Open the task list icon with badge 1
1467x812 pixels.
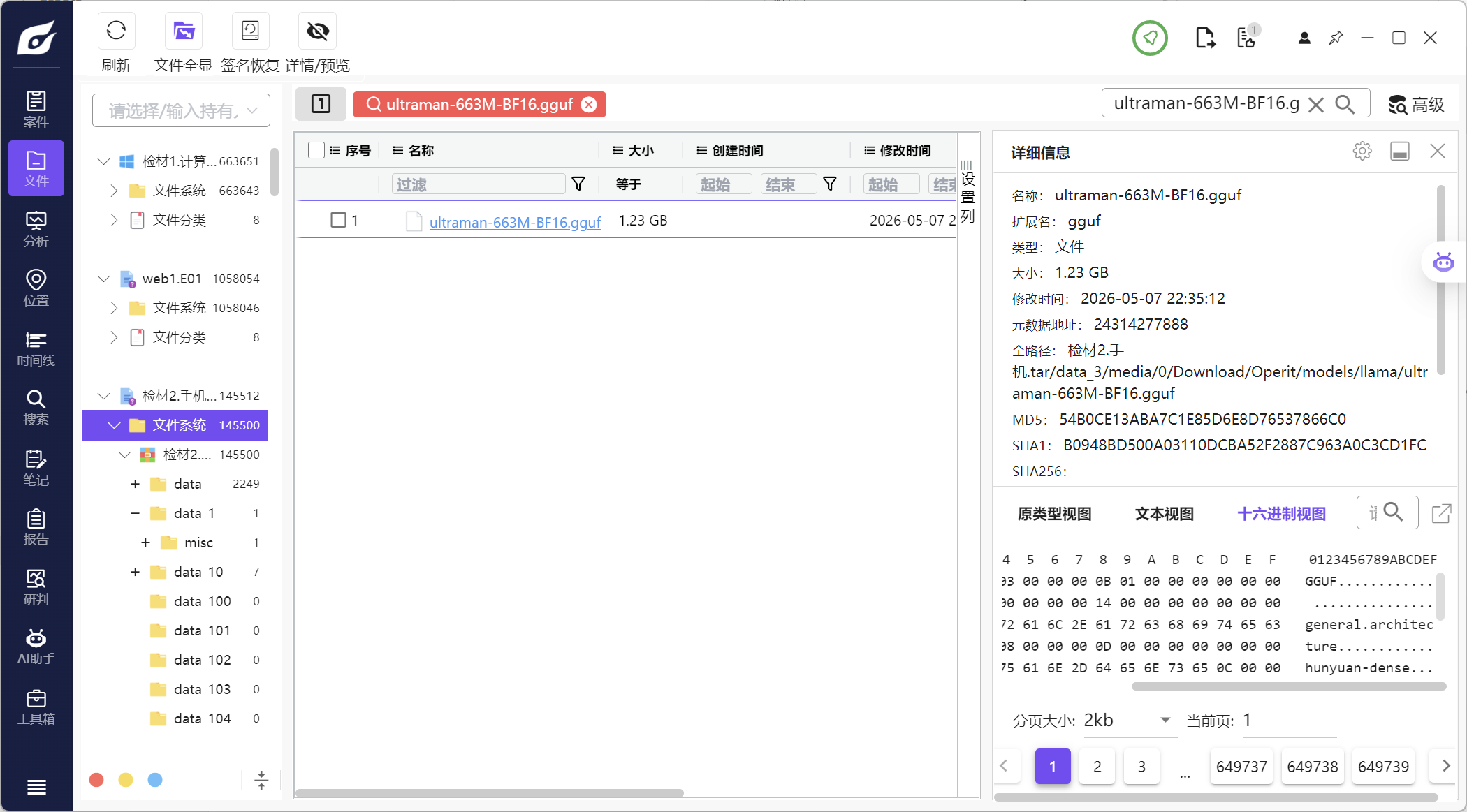(x=1247, y=37)
